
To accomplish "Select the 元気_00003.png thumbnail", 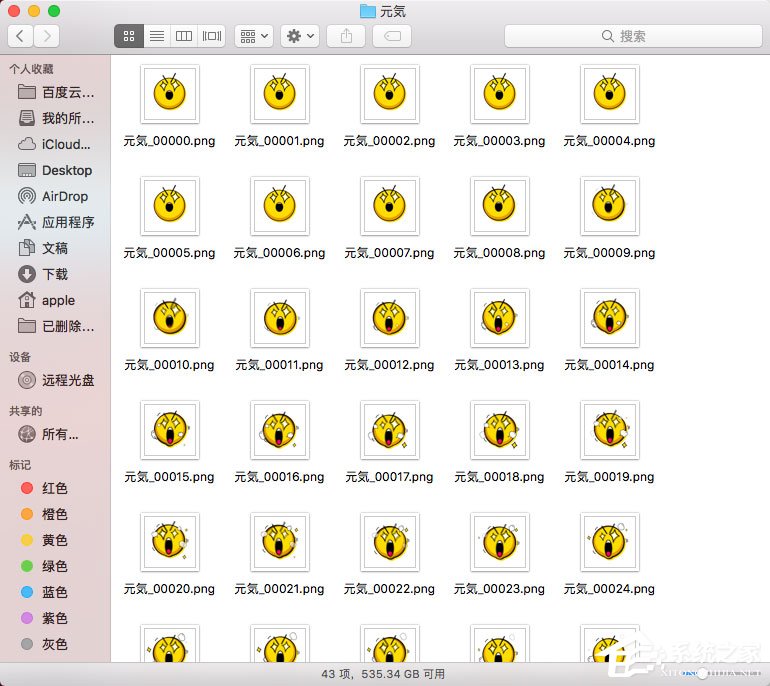I will click(500, 94).
